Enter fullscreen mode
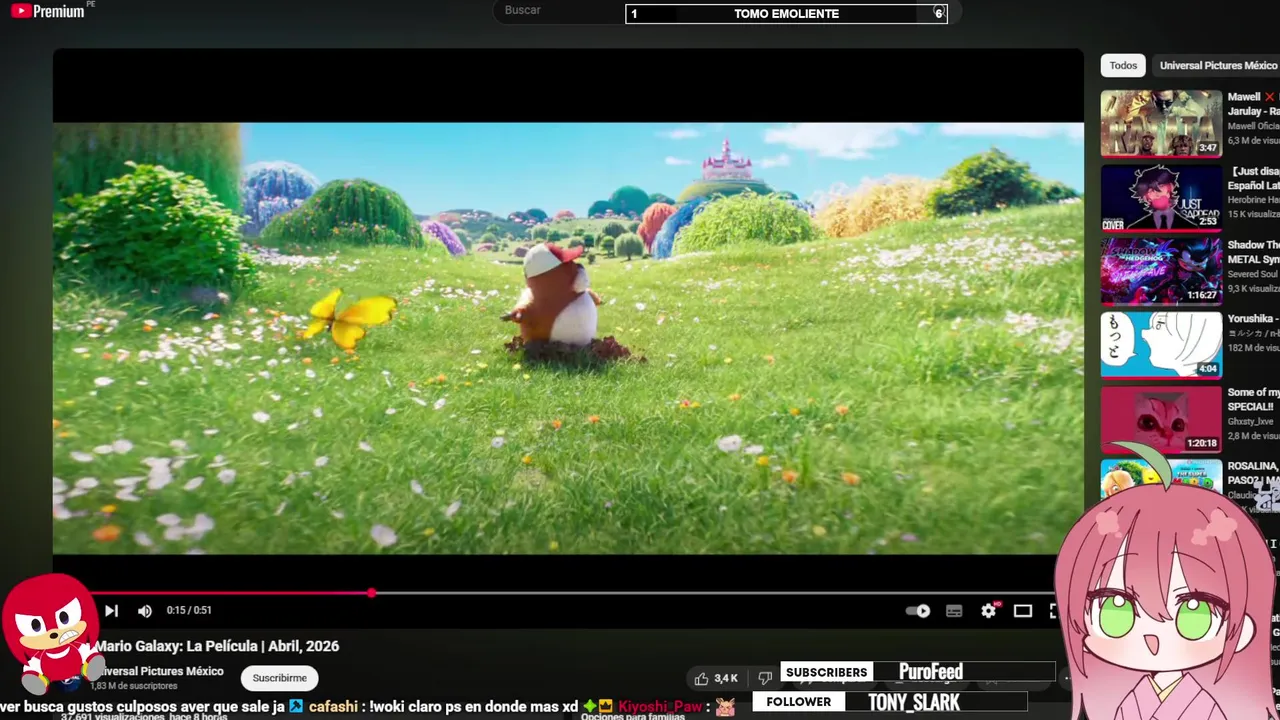 click(1053, 611)
